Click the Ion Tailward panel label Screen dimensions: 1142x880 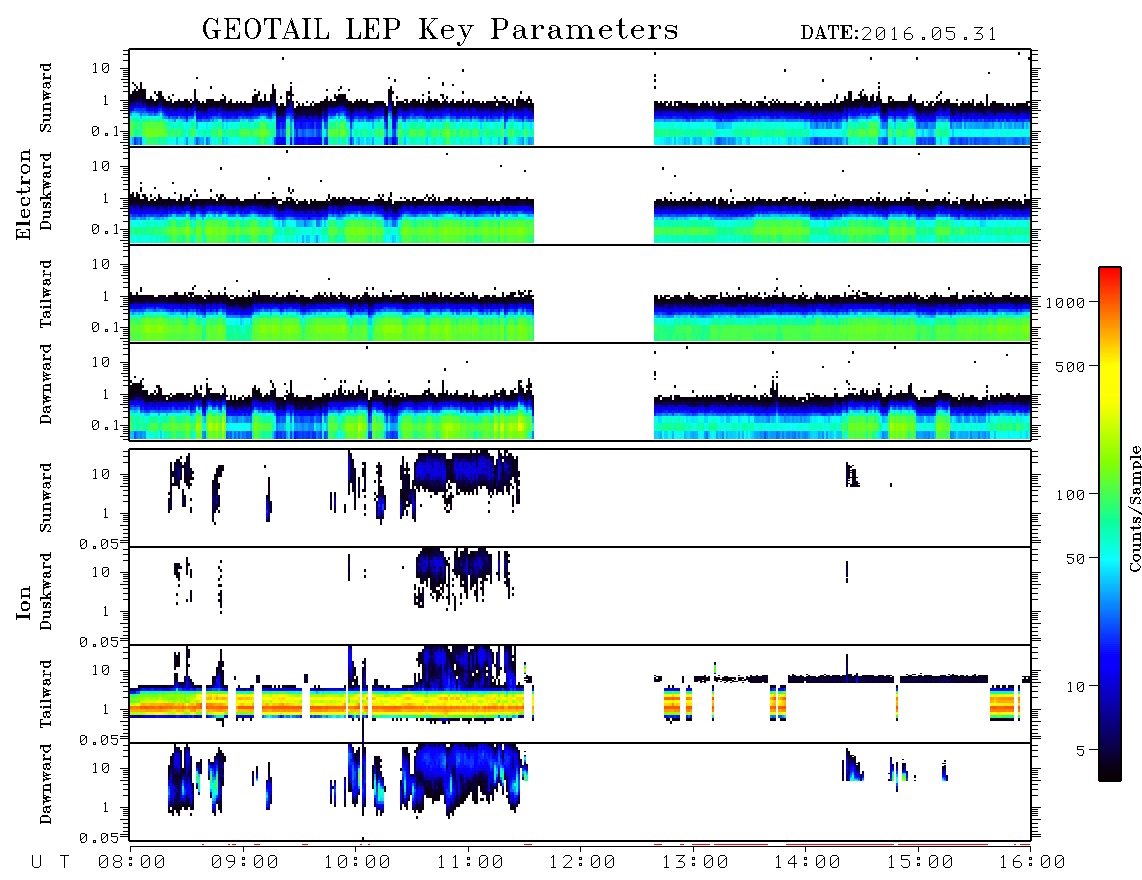click(x=46, y=694)
